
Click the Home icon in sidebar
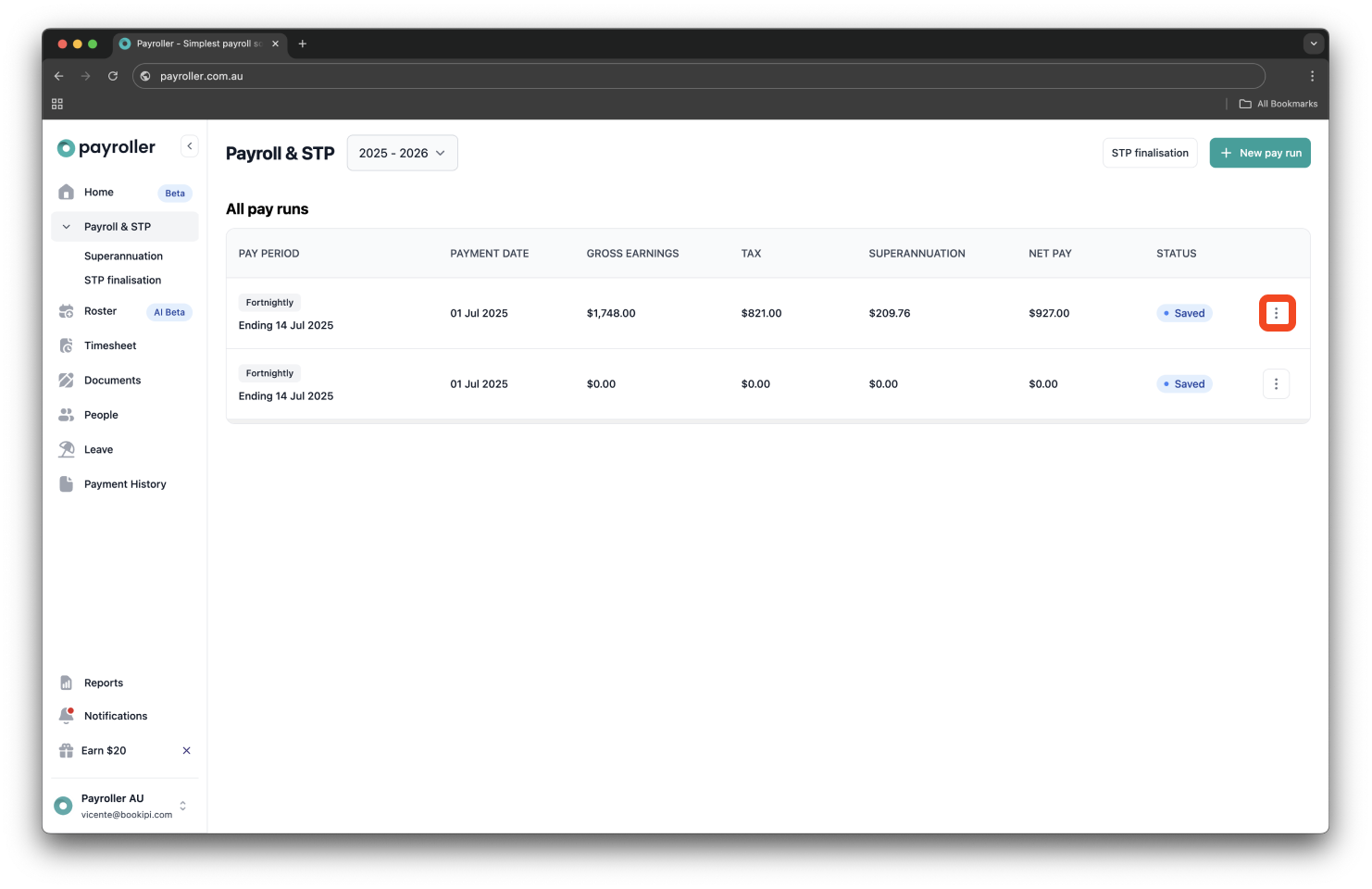(x=66, y=193)
